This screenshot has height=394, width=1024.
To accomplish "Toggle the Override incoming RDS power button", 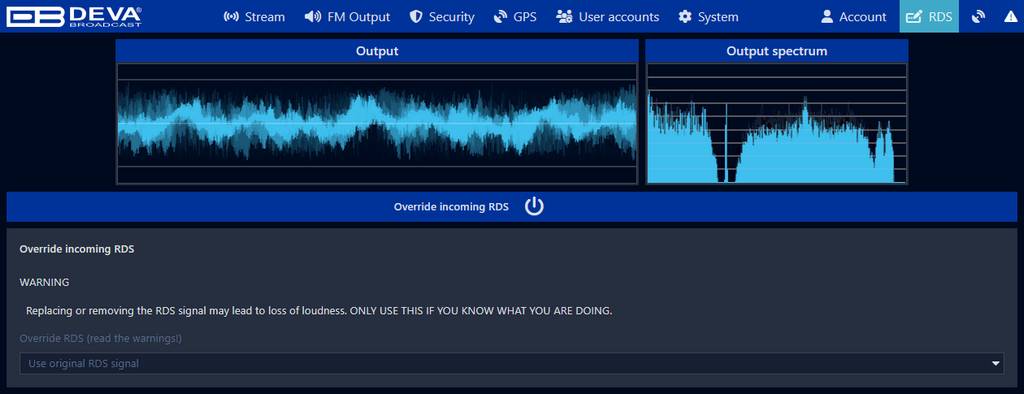I will point(534,206).
